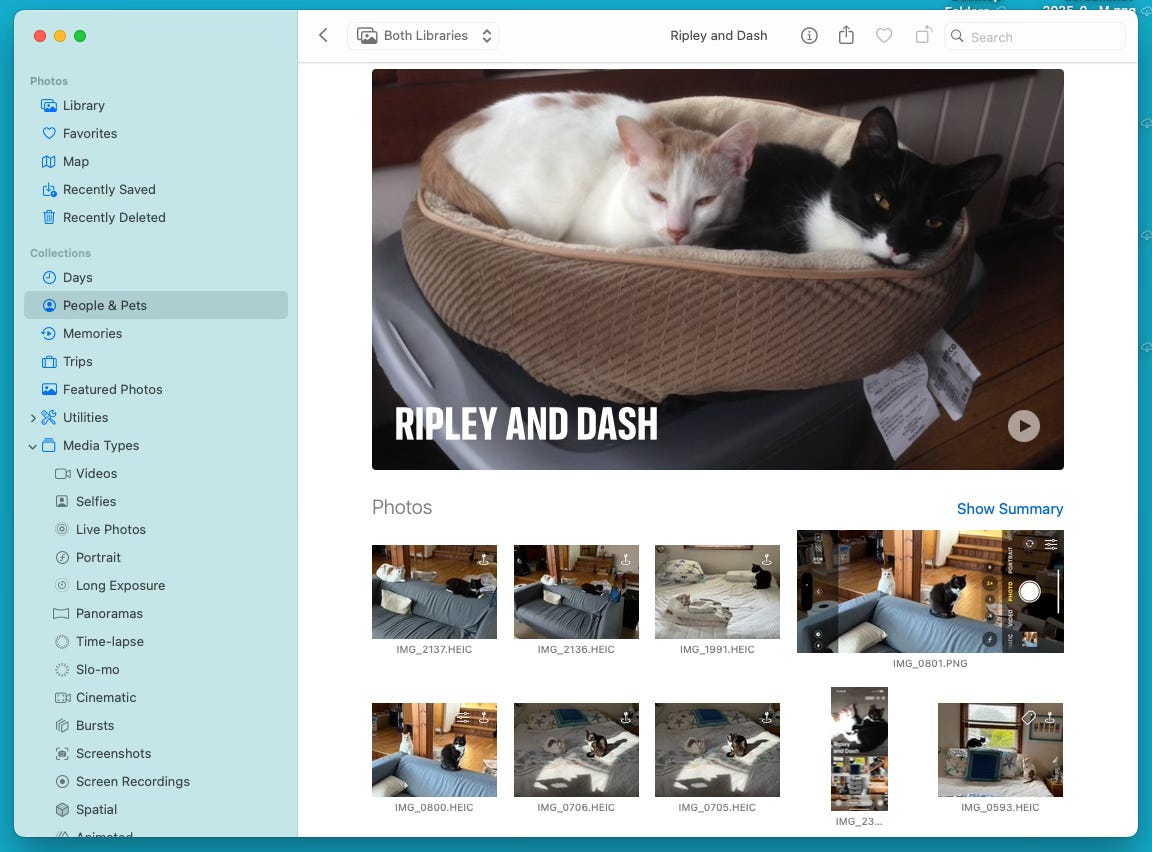Expand the Utilities section chevron
Screen dimensions: 1152x852
click(33, 418)
